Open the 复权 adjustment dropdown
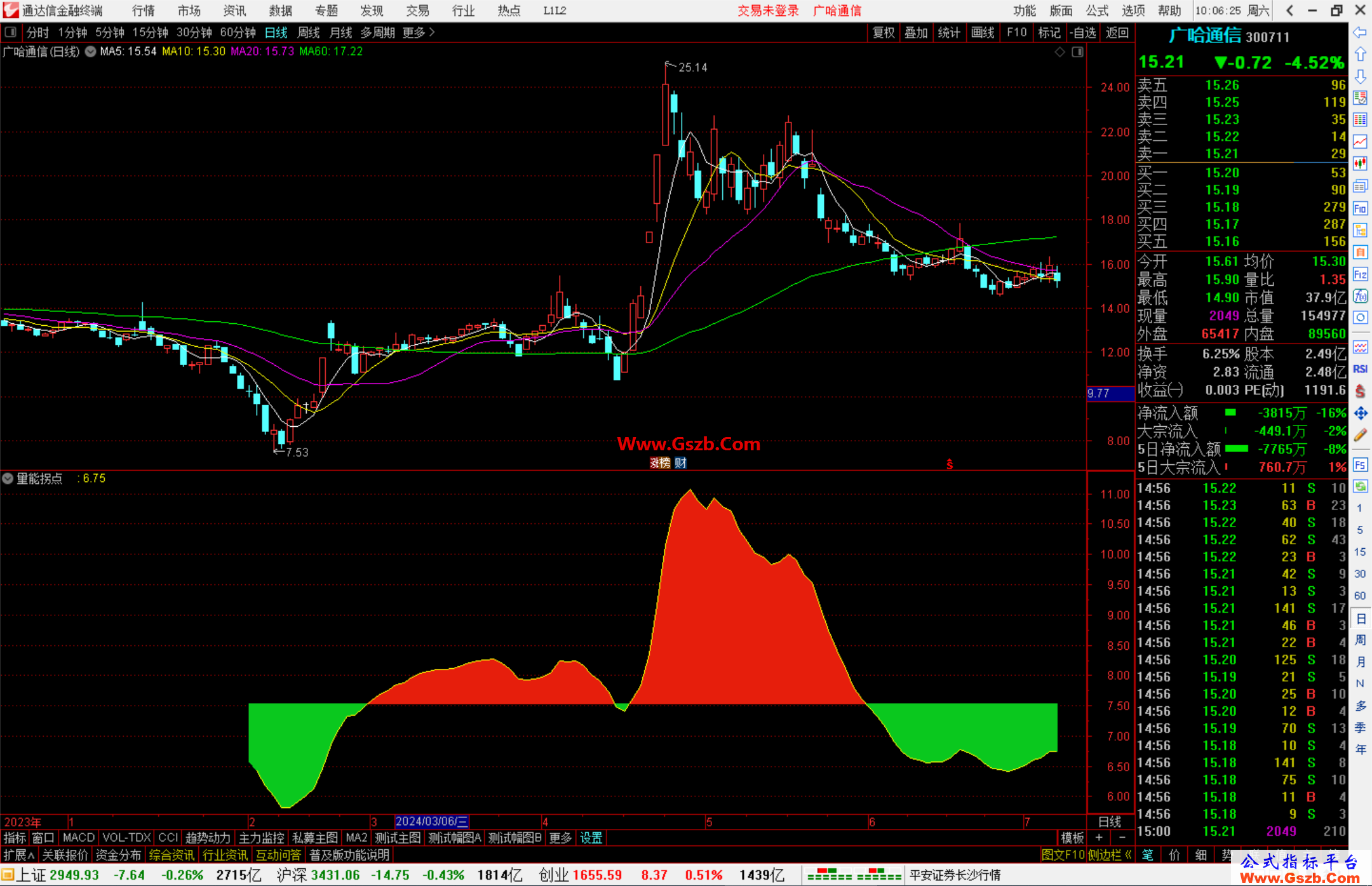The width and height of the screenshot is (1372, 886). 884,32
